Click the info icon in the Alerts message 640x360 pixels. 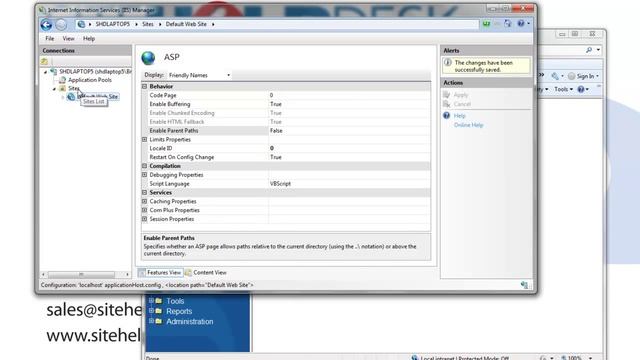448,62
